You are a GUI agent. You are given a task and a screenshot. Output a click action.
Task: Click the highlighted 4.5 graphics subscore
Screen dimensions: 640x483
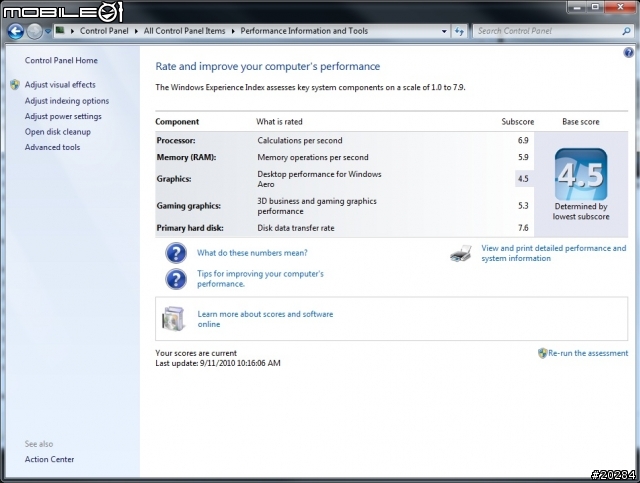point(523,179)
